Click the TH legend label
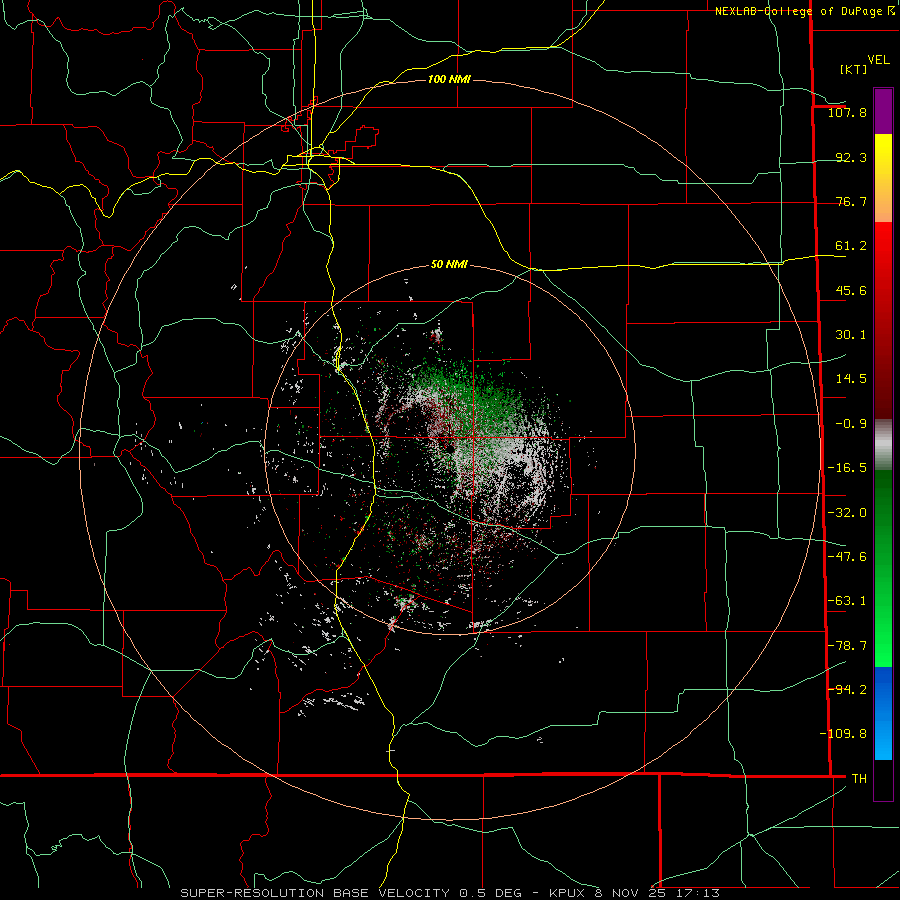 point(859,778)
